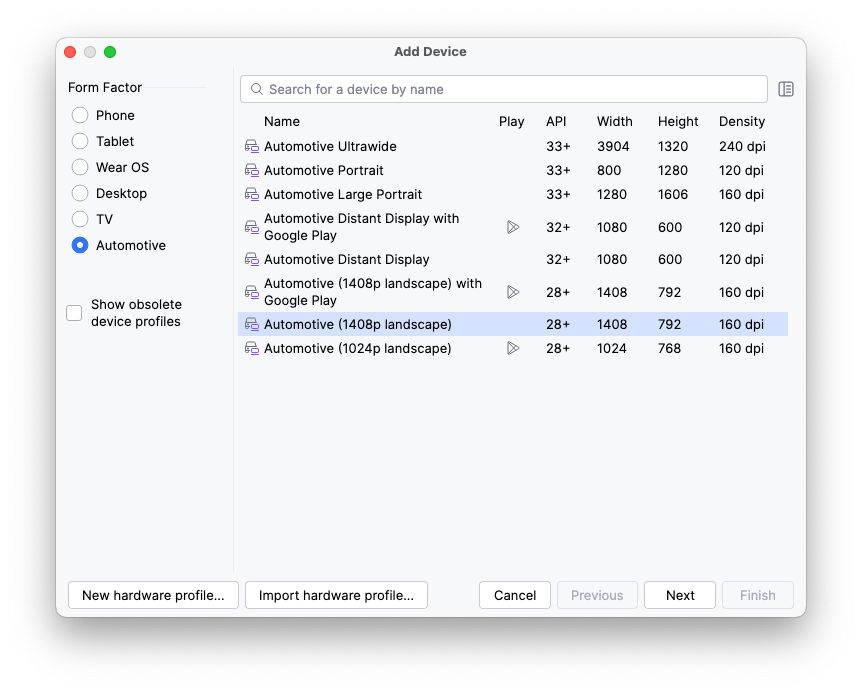Click the search magnifier icon
Viewport: 862px width, 691px height.
click(x=257, y=89)
